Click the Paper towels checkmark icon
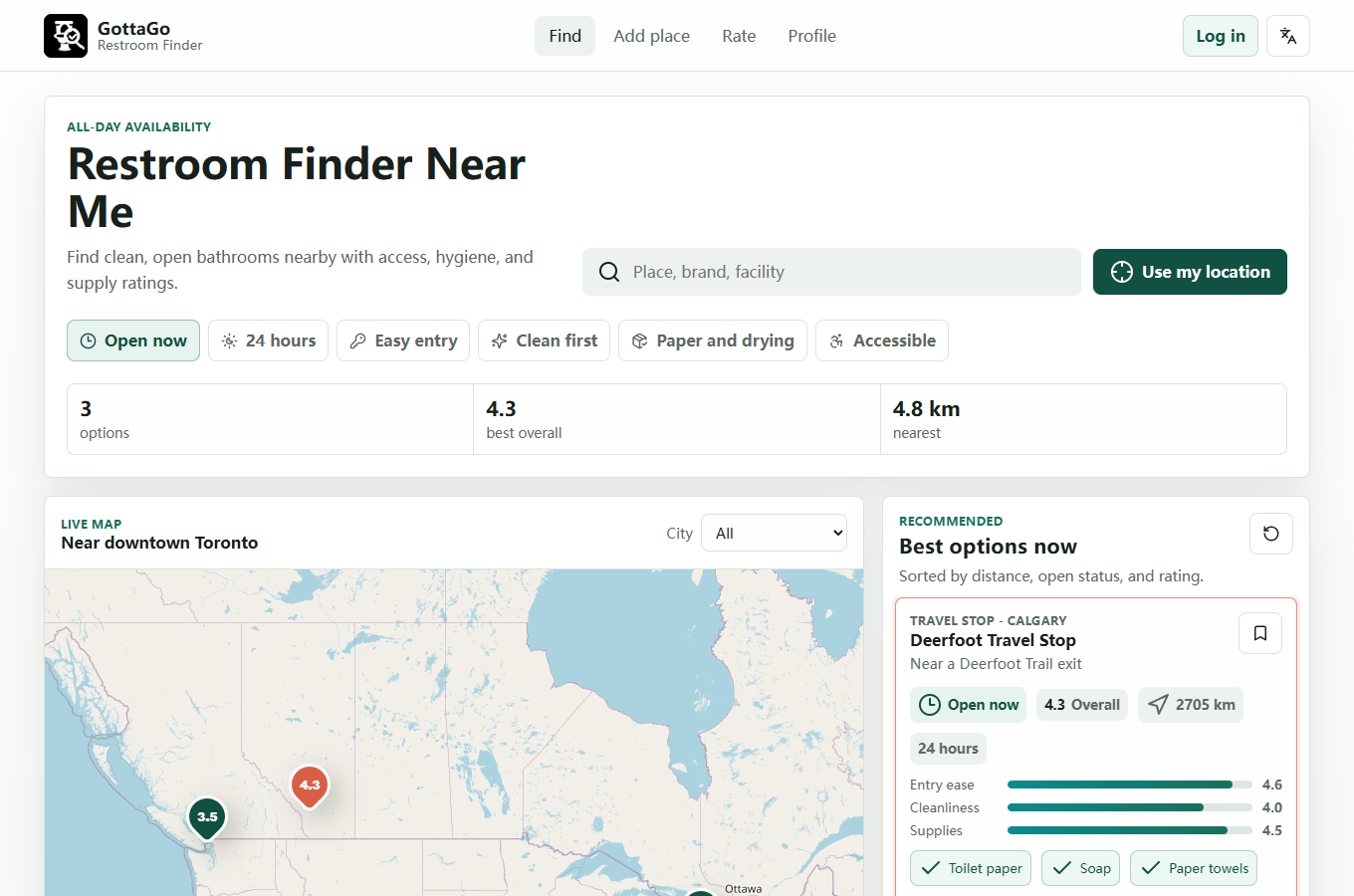Viewport: 1354px width, 896px height. click(x=1151, y=868)
